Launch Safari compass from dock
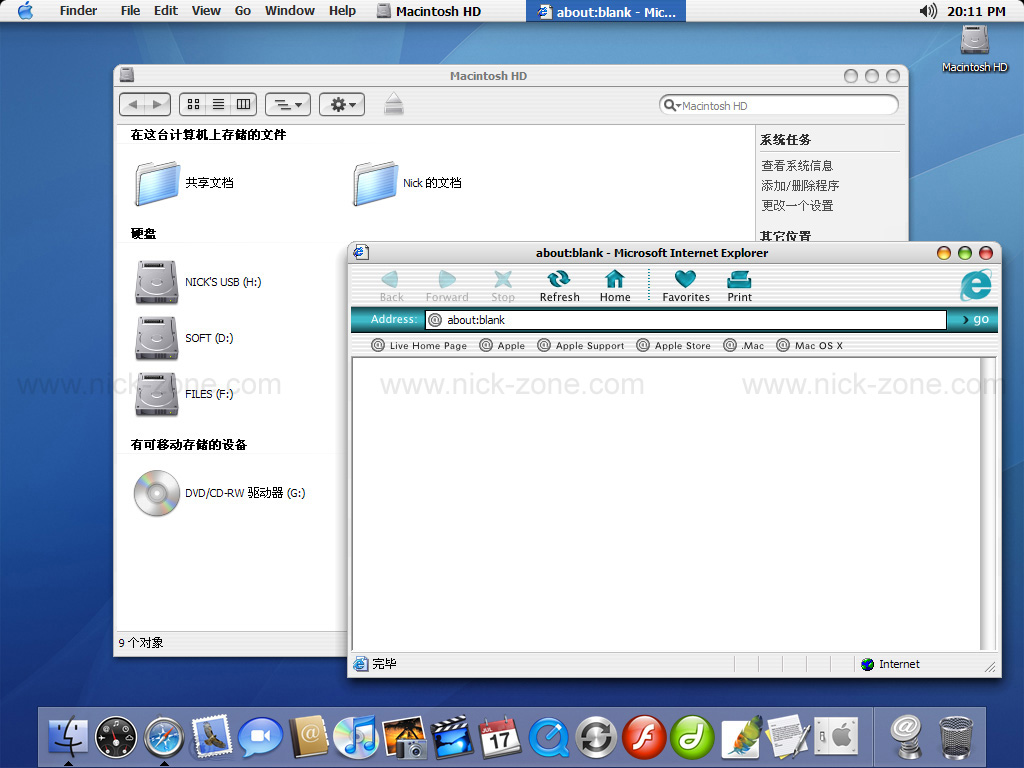 pos(164,737)
